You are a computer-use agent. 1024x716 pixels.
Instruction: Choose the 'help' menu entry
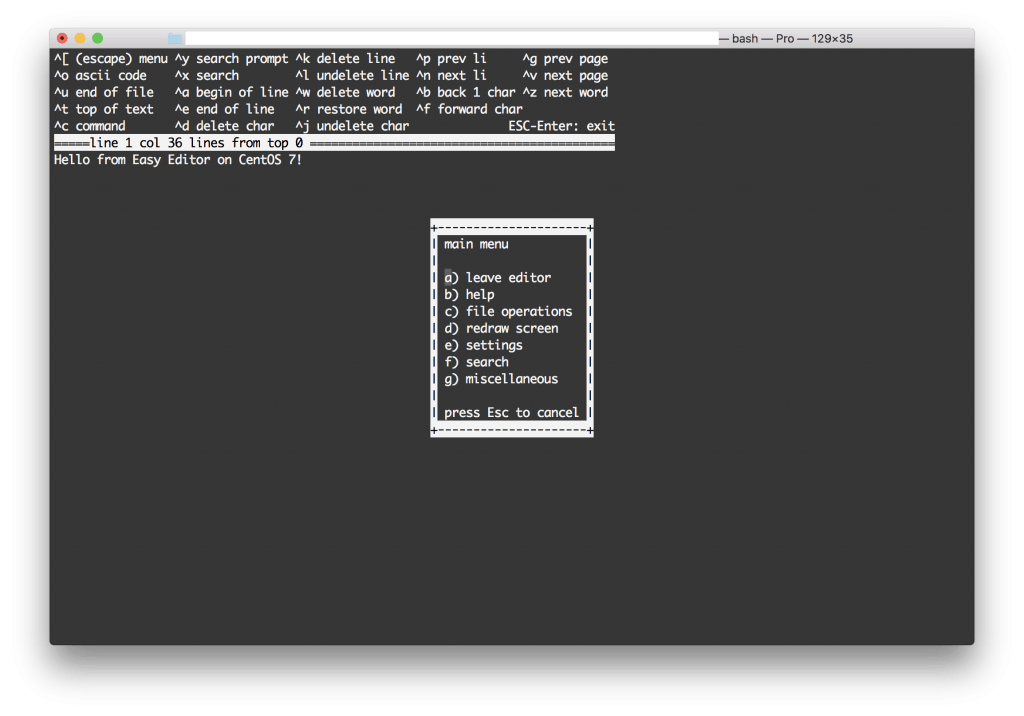pos(479,295)
